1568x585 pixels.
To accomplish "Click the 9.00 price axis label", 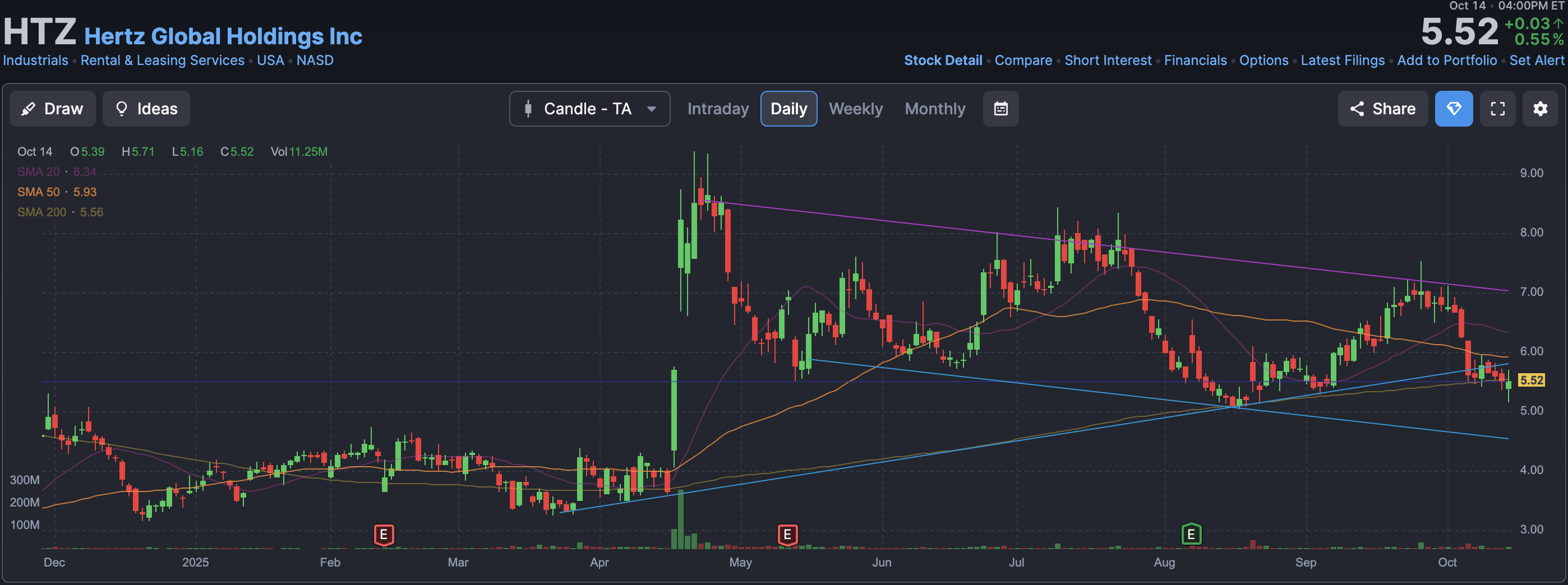I will 1532,173.
